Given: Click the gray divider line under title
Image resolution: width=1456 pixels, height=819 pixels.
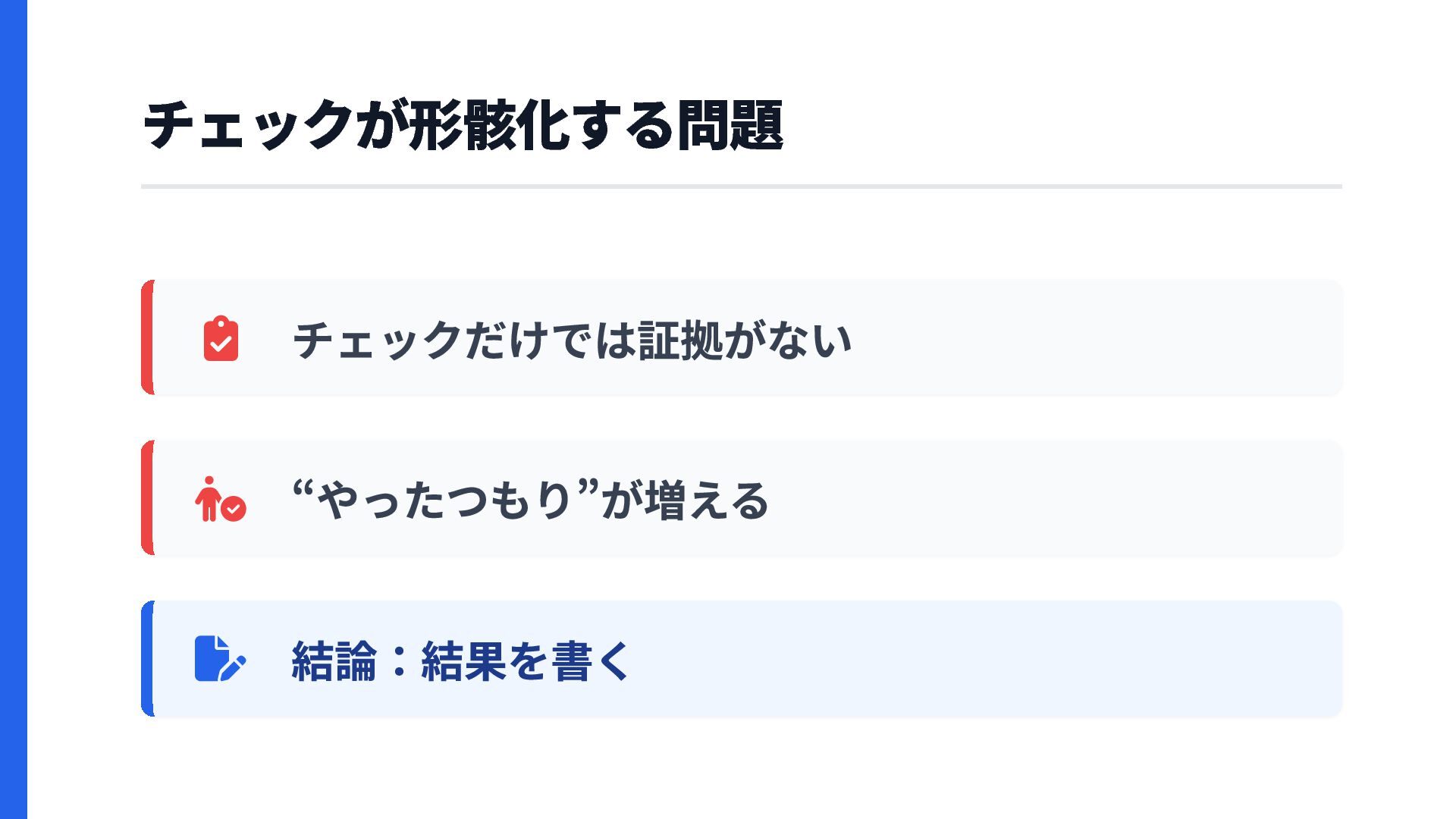Looking at the screenshot, I should pos(742,186).
